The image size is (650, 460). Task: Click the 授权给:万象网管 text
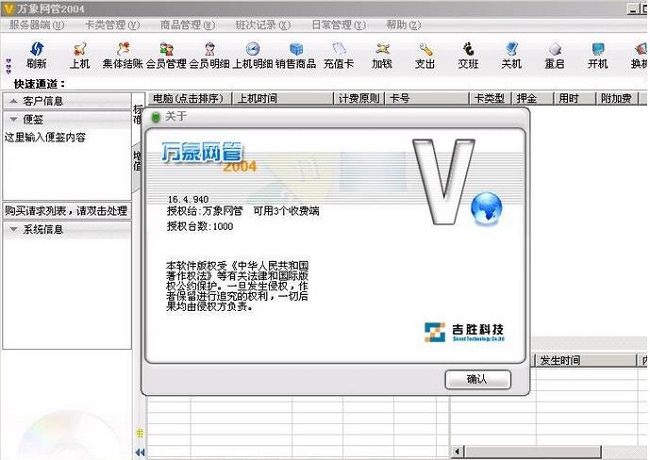205,211
